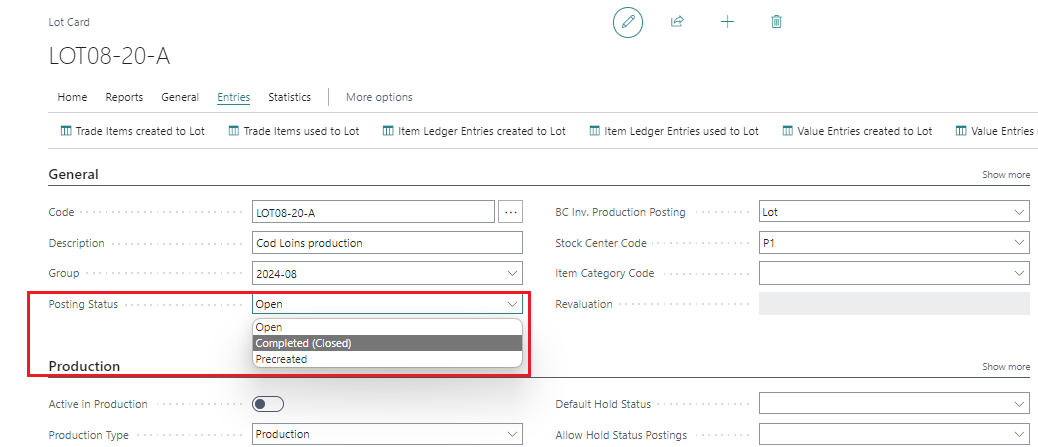Viewport: 1038px width, 447px height.
Task: Expand the Group dropdown
Action: pyautogui.click(x=512, y=273)
